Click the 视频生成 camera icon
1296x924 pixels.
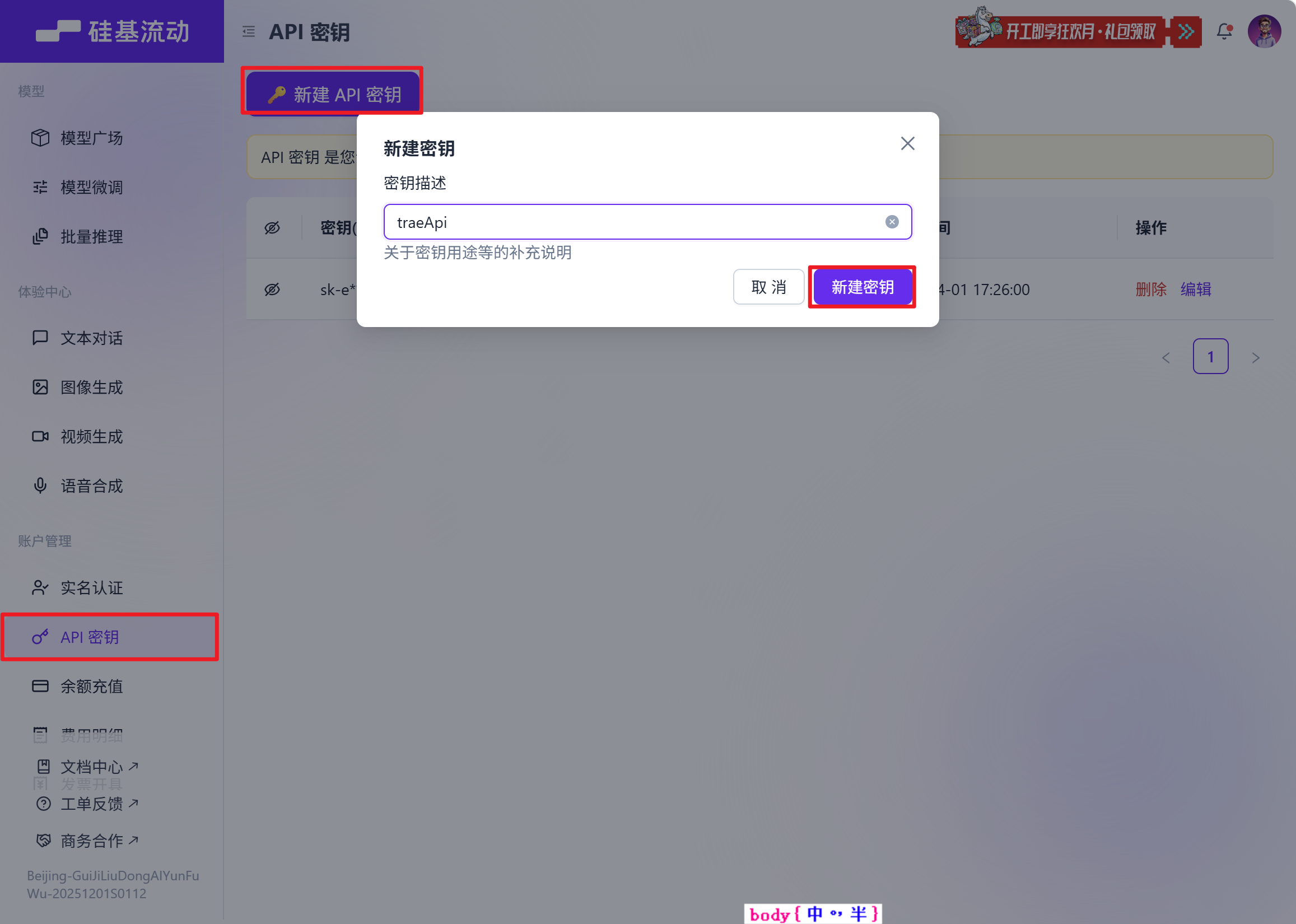pos(40,436)
